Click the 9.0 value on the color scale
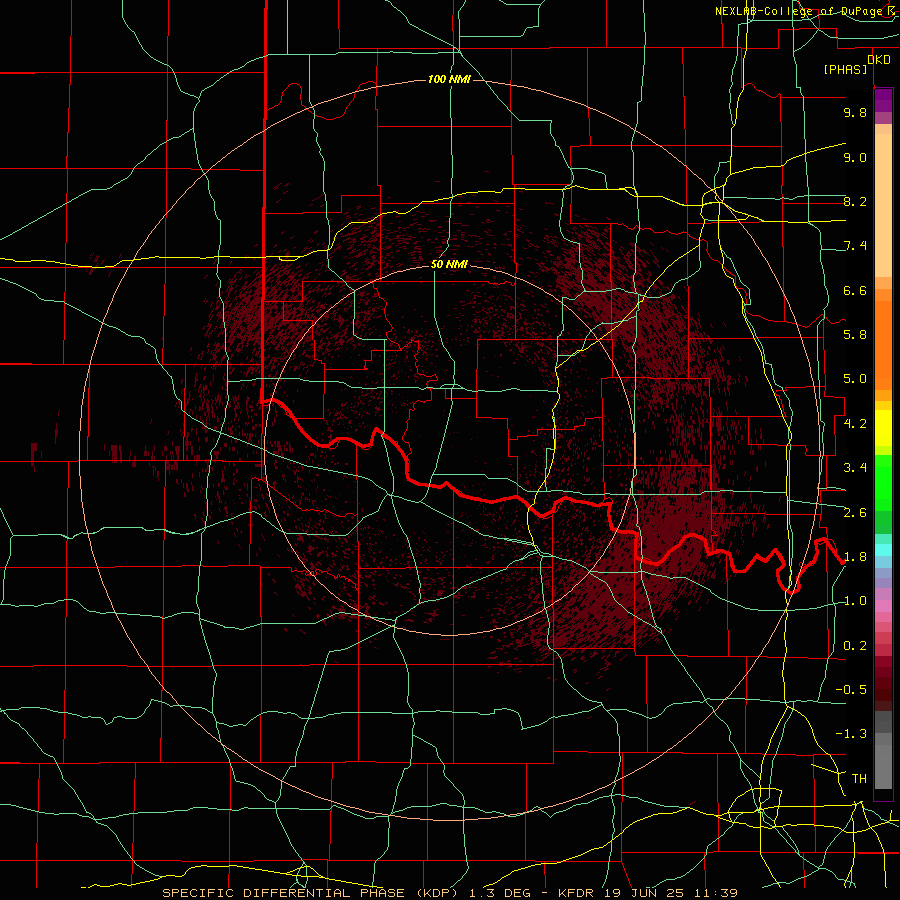Image resolution: width=900 pixels, height=900 pixels. click(855, 157)
